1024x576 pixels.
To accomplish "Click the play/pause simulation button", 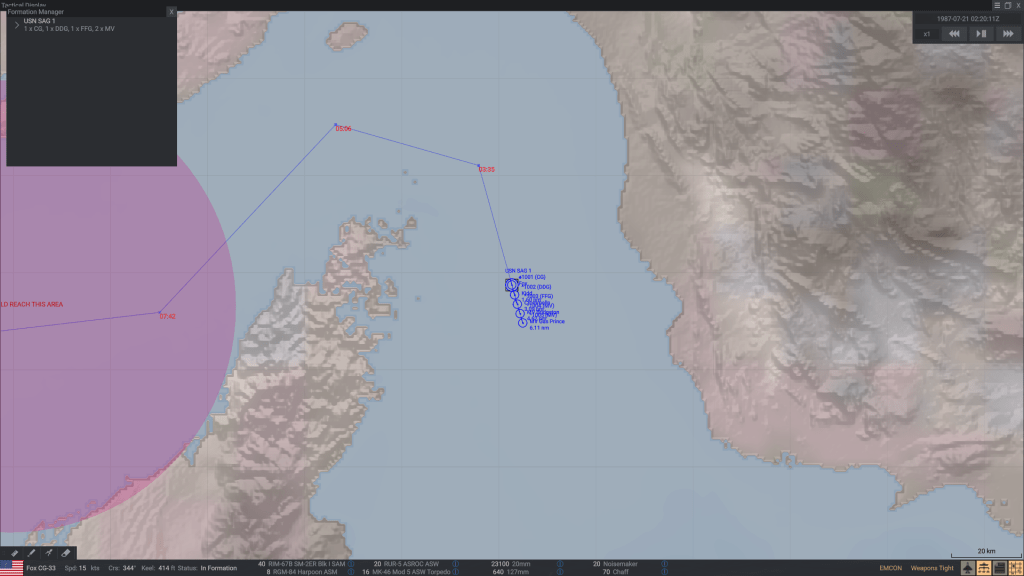I will [x=981, y=33].
